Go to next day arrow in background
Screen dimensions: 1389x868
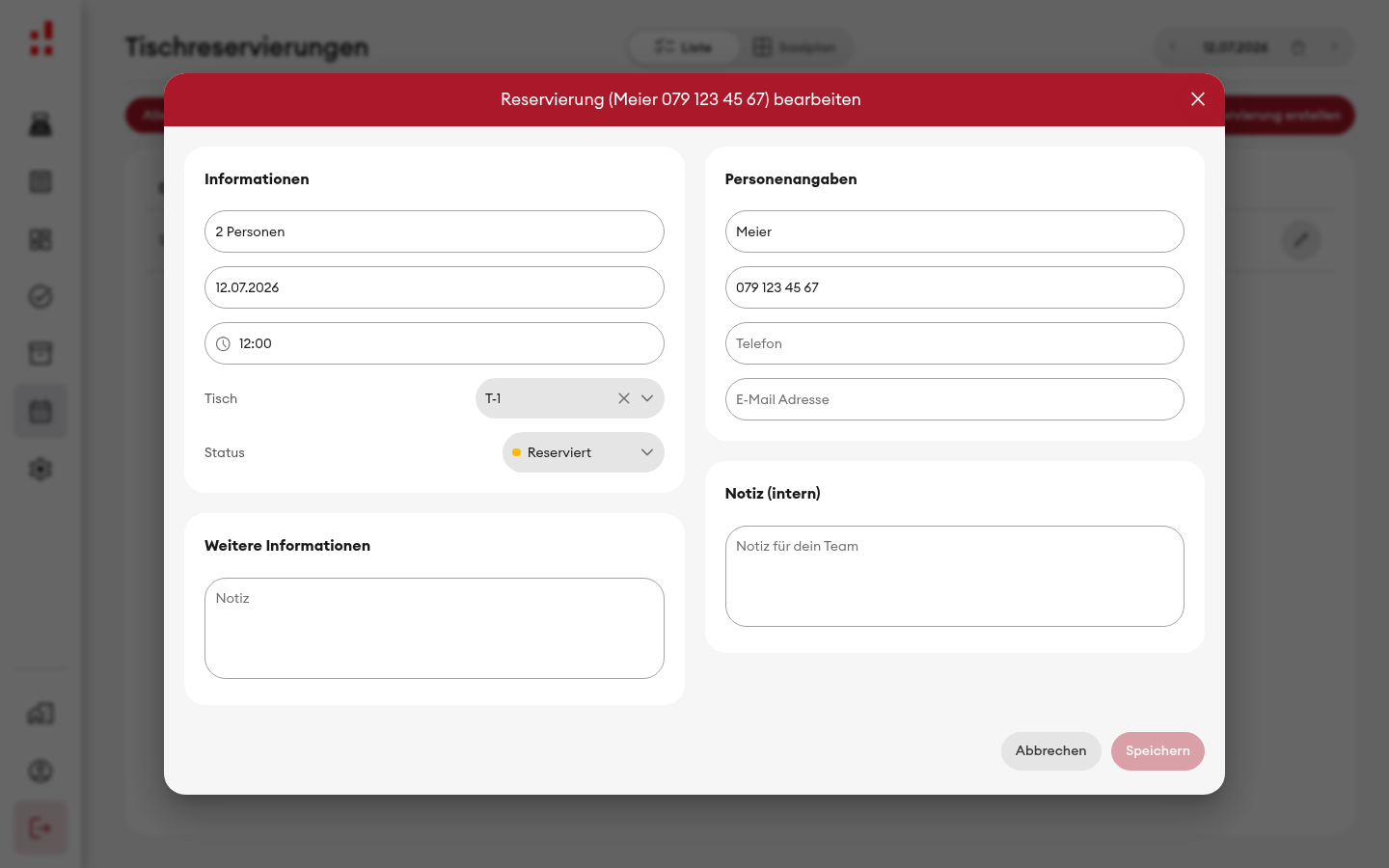click(1335, 47)
